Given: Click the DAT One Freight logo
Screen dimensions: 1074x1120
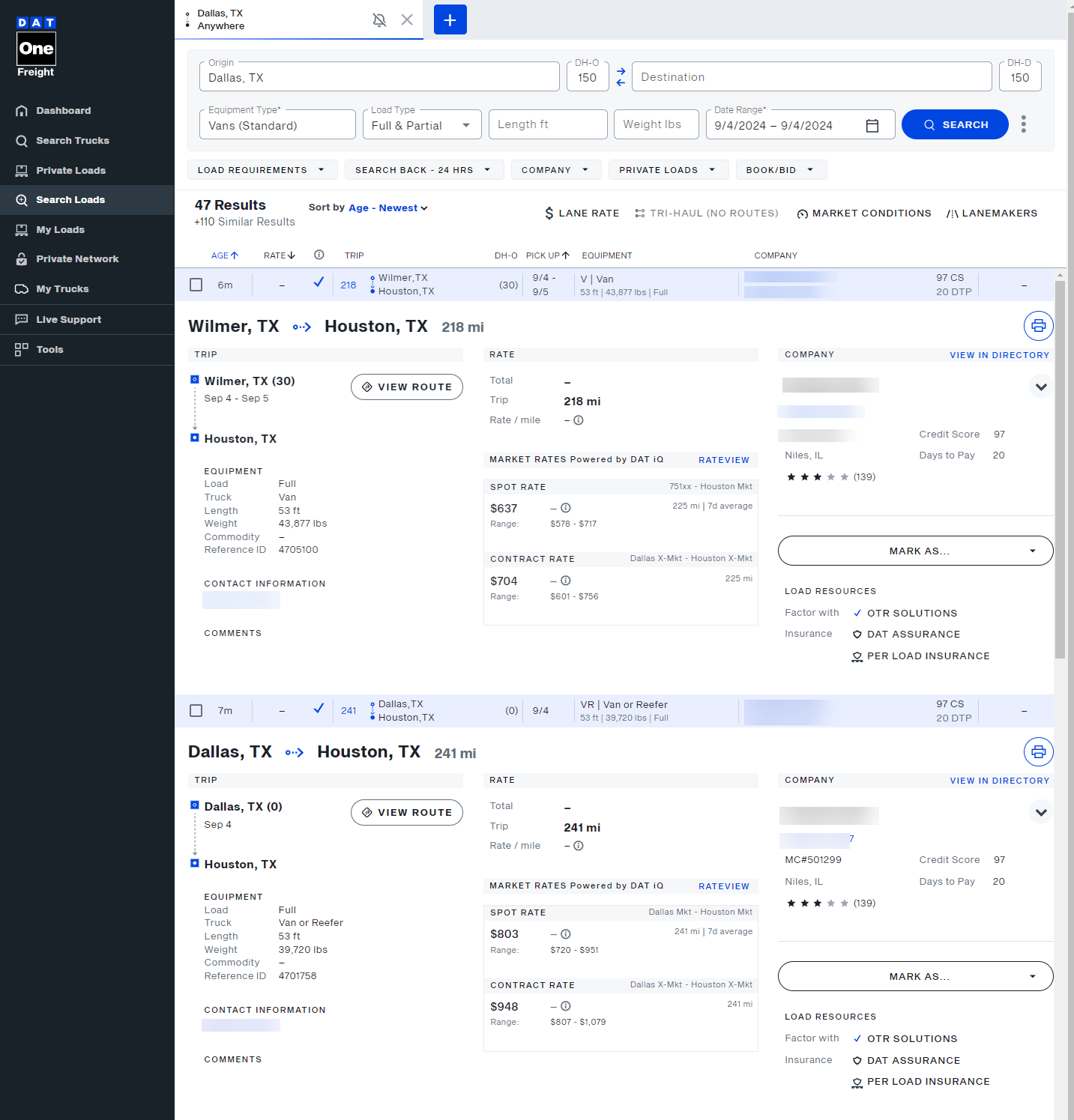Looking at the screenshot, I should (x=36, y=47).
